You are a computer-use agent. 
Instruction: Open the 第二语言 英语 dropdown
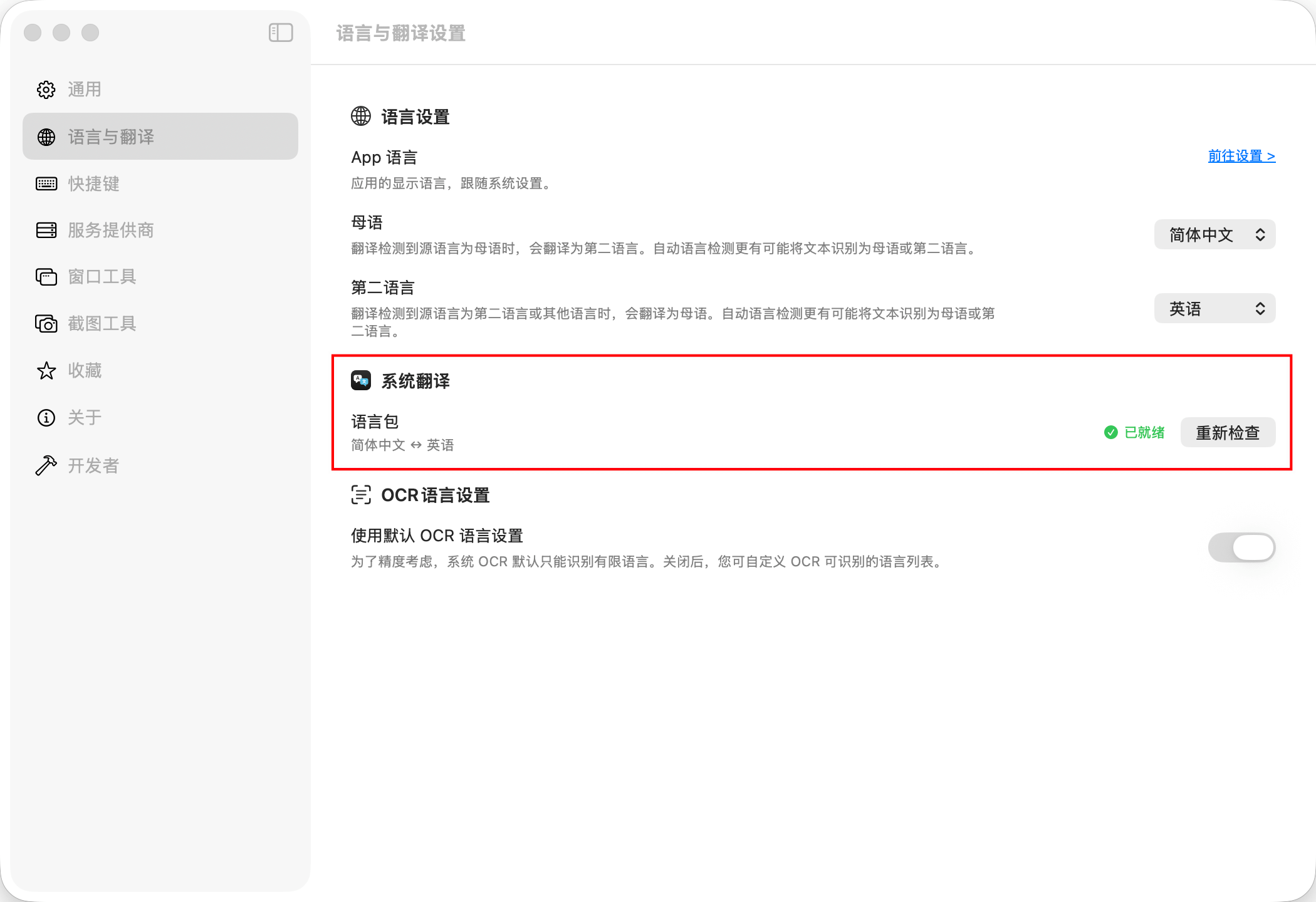(1214, 309)
